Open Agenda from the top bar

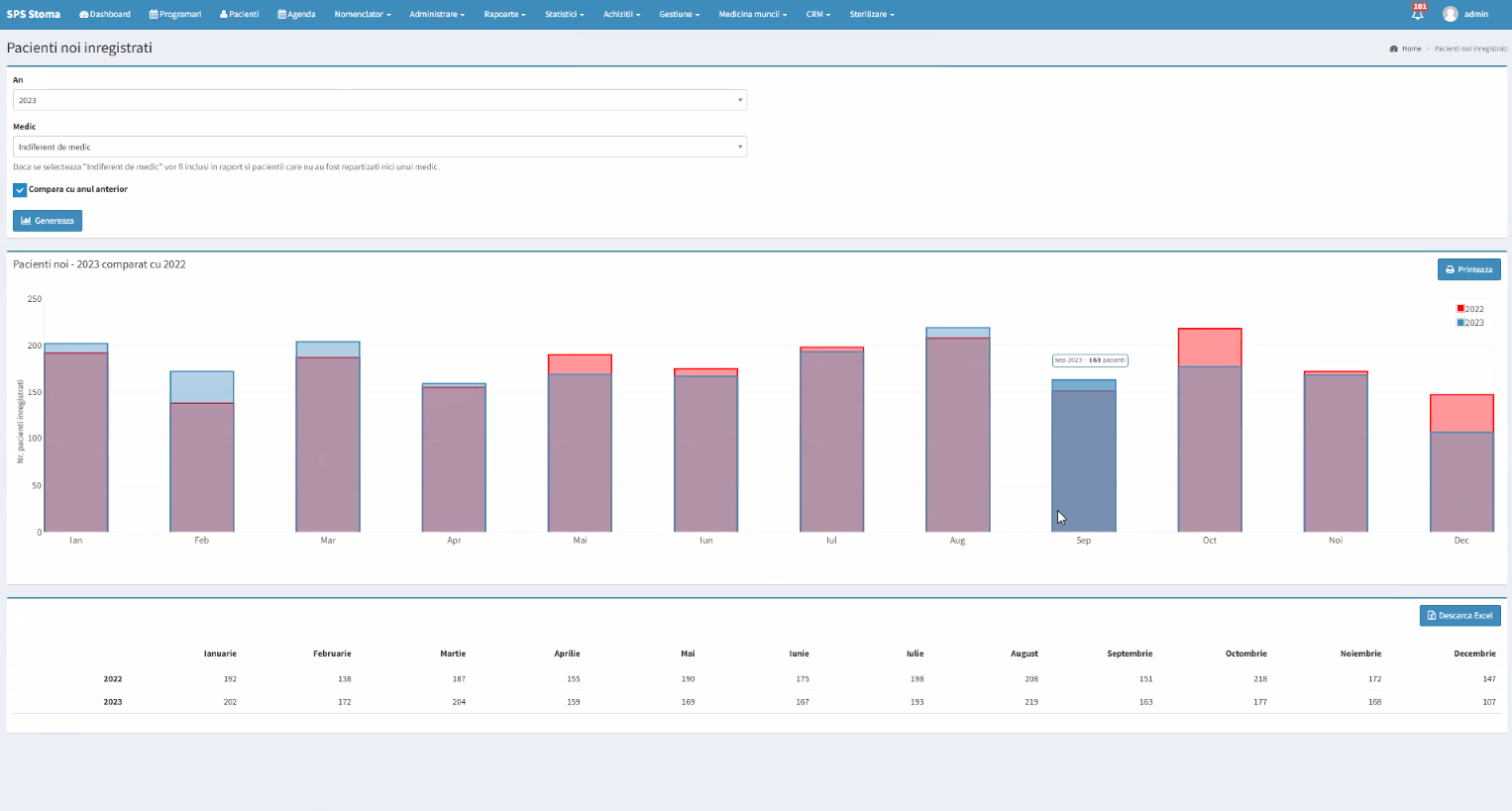pyautogui.click(x=296, y=14)
